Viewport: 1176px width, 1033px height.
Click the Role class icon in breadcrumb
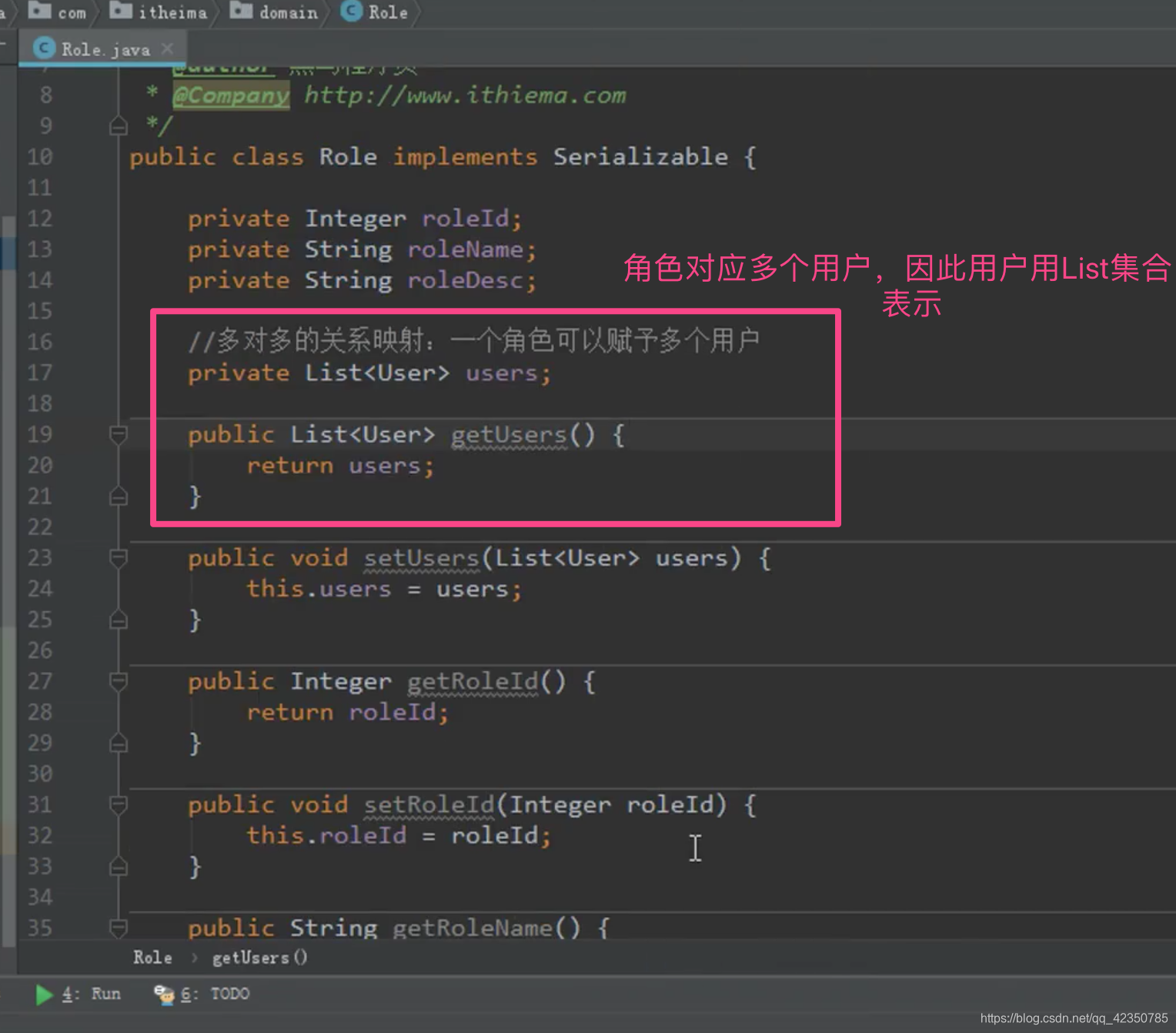(x=351, y=11)
